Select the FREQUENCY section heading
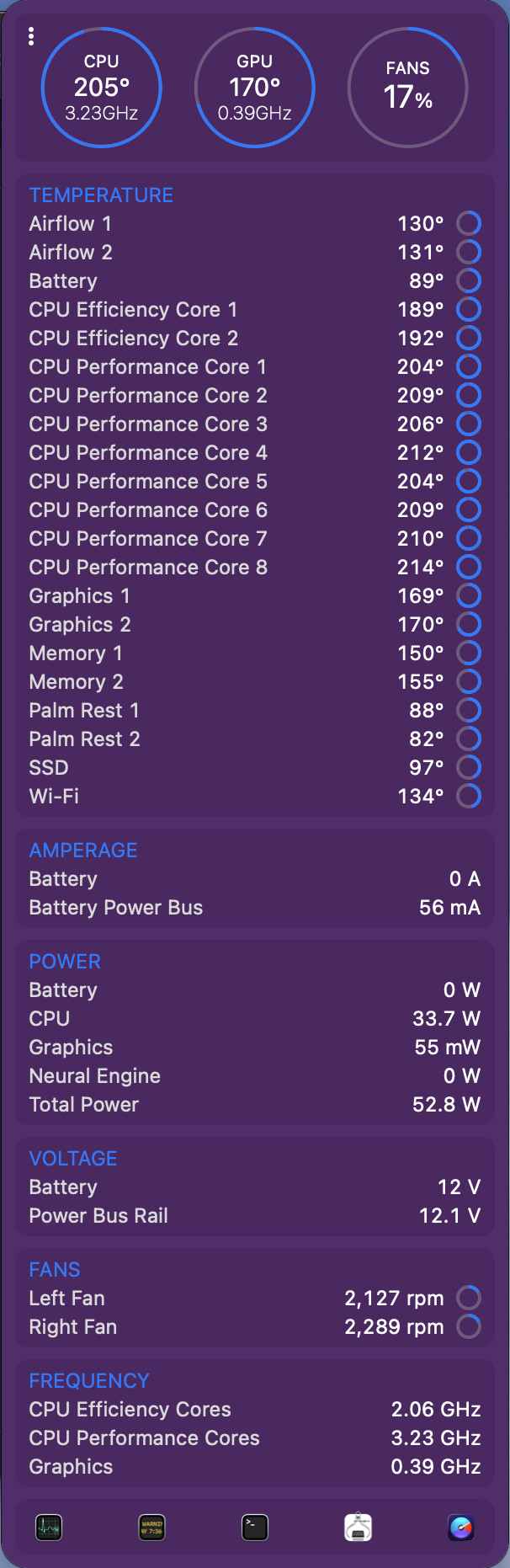 coord(89,1380)
